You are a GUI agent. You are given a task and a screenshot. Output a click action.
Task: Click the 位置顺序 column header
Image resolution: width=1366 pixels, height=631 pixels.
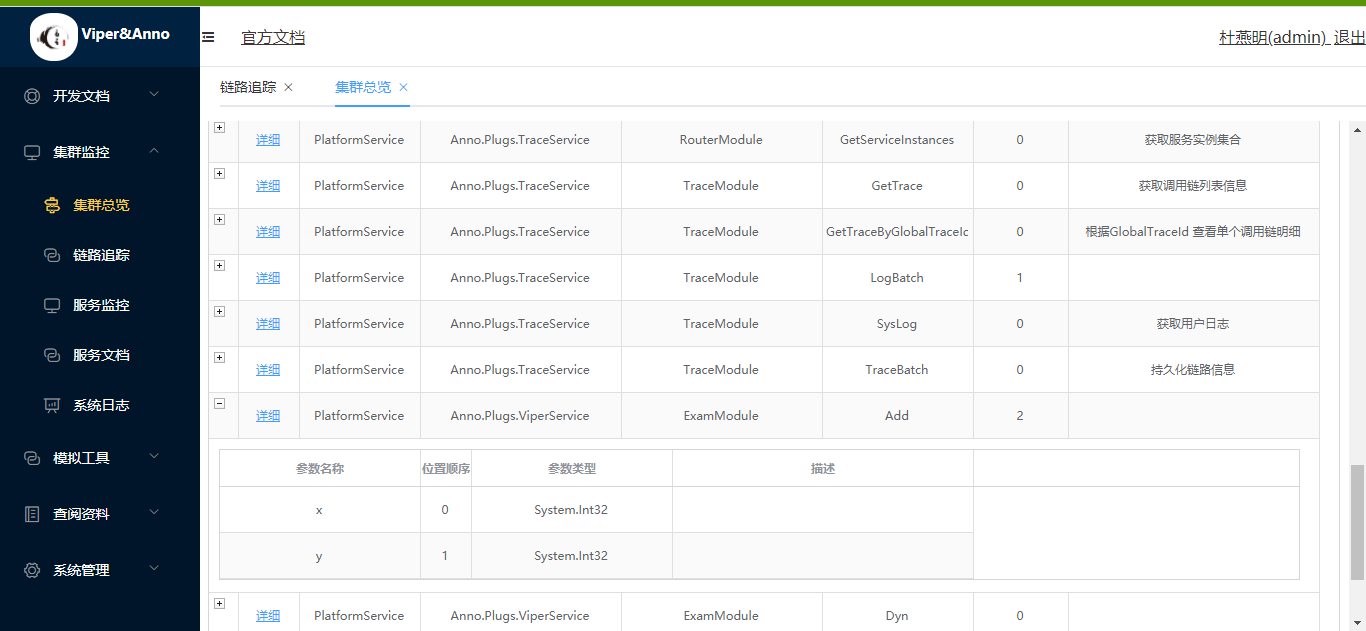click(x=446, y=468)
